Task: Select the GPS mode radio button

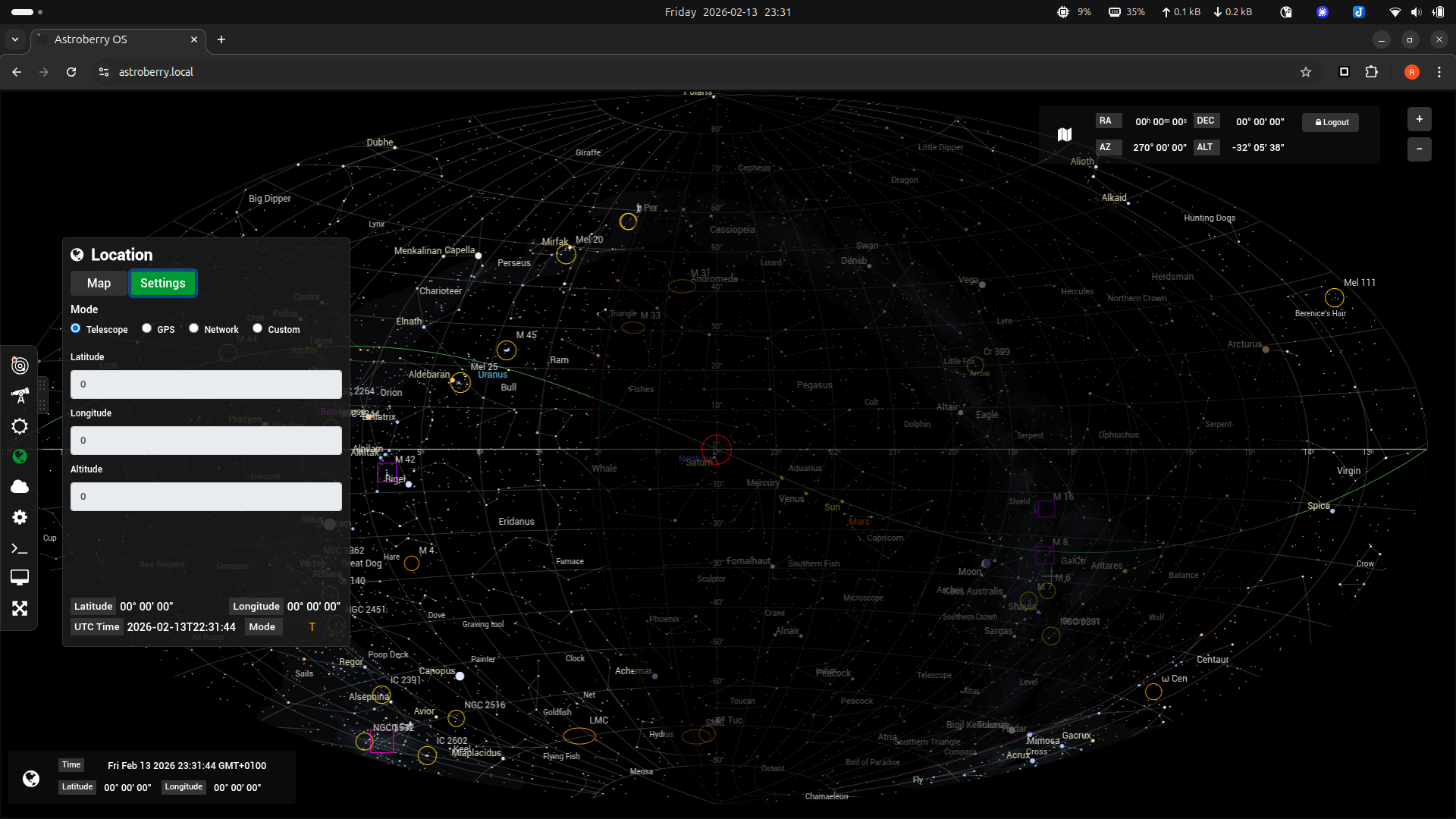Action: 147,328
